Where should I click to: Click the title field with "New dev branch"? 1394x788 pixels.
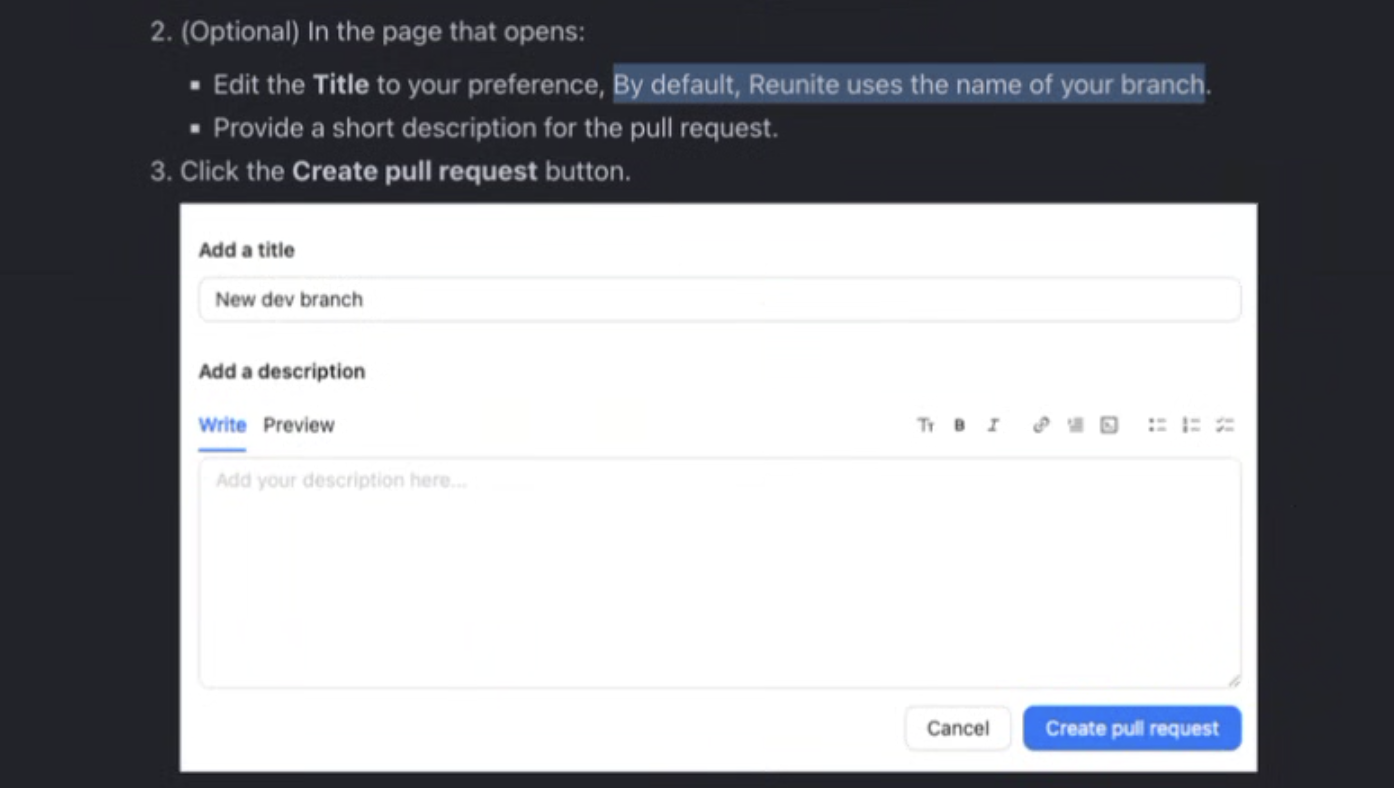719,299
